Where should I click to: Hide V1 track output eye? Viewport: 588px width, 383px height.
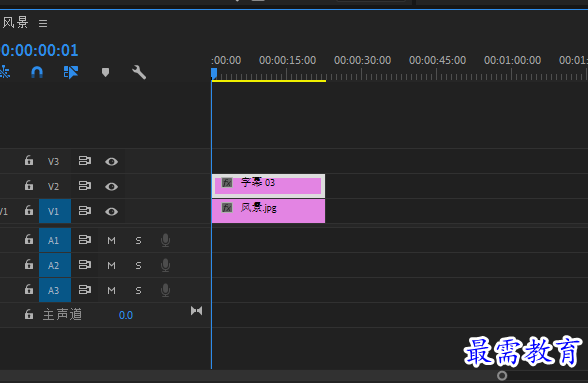(111, 212)
